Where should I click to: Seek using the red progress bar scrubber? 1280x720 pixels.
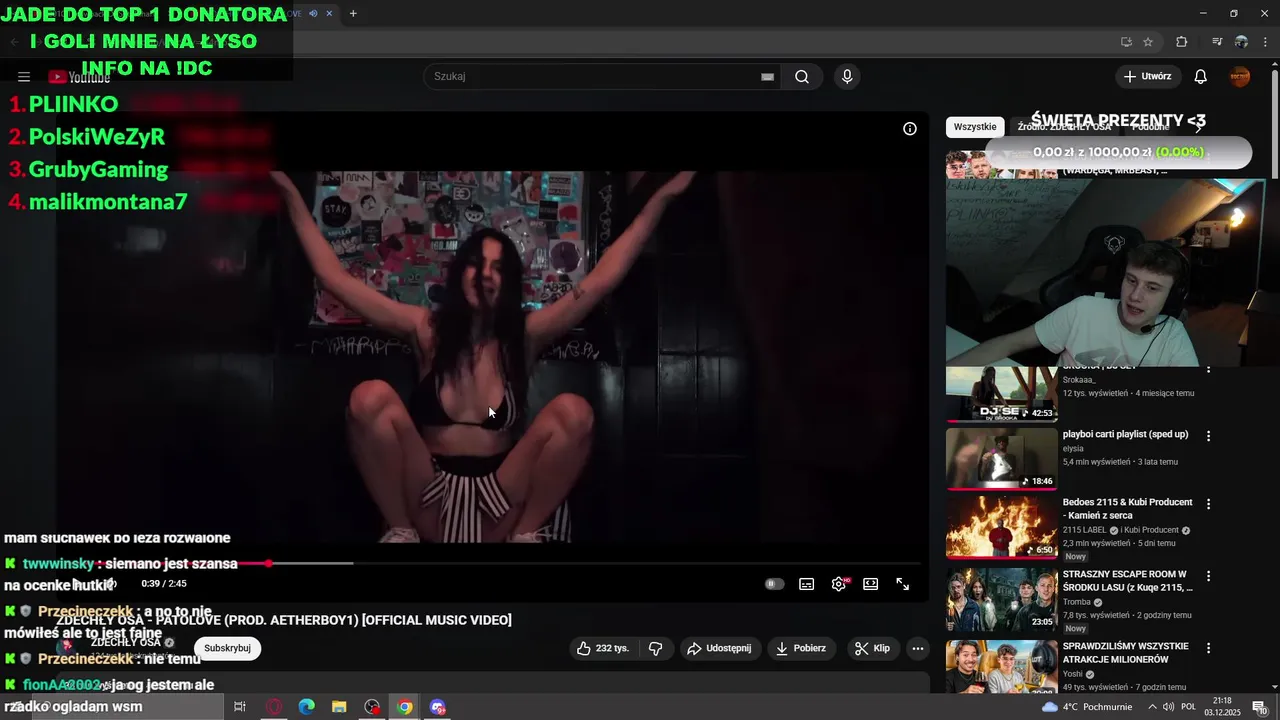coord(268,563)
